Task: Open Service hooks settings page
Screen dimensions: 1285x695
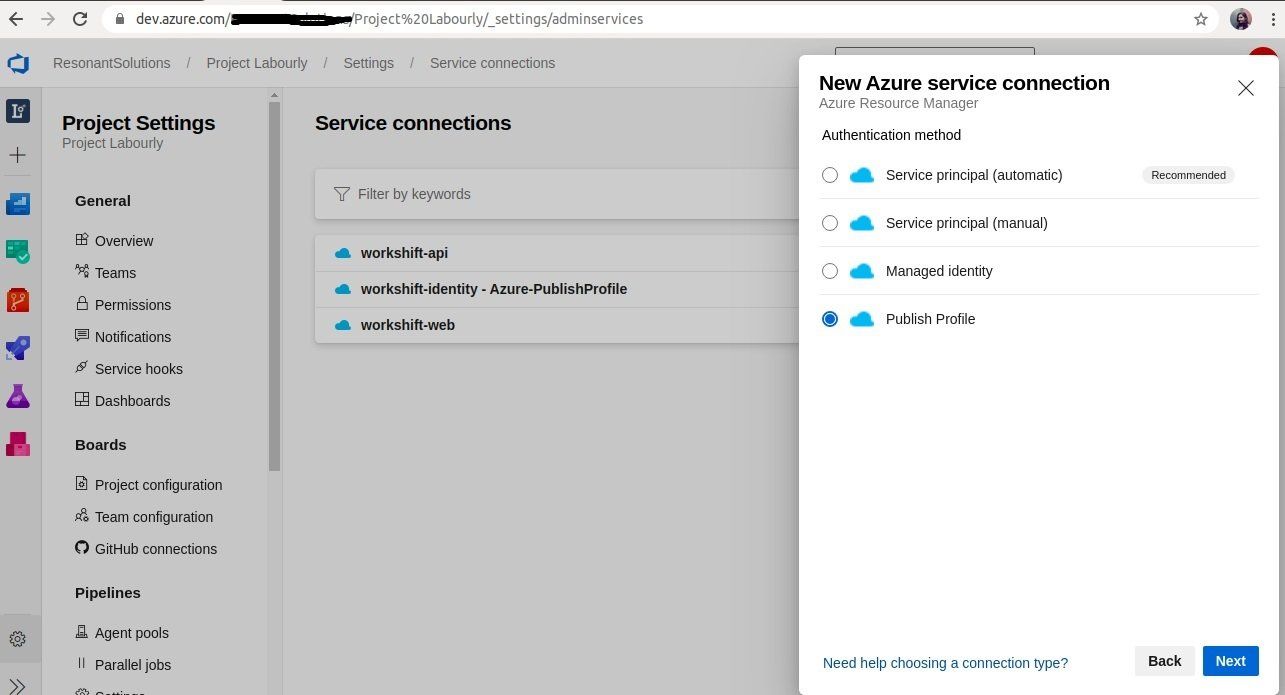Action: coord(138,369)
